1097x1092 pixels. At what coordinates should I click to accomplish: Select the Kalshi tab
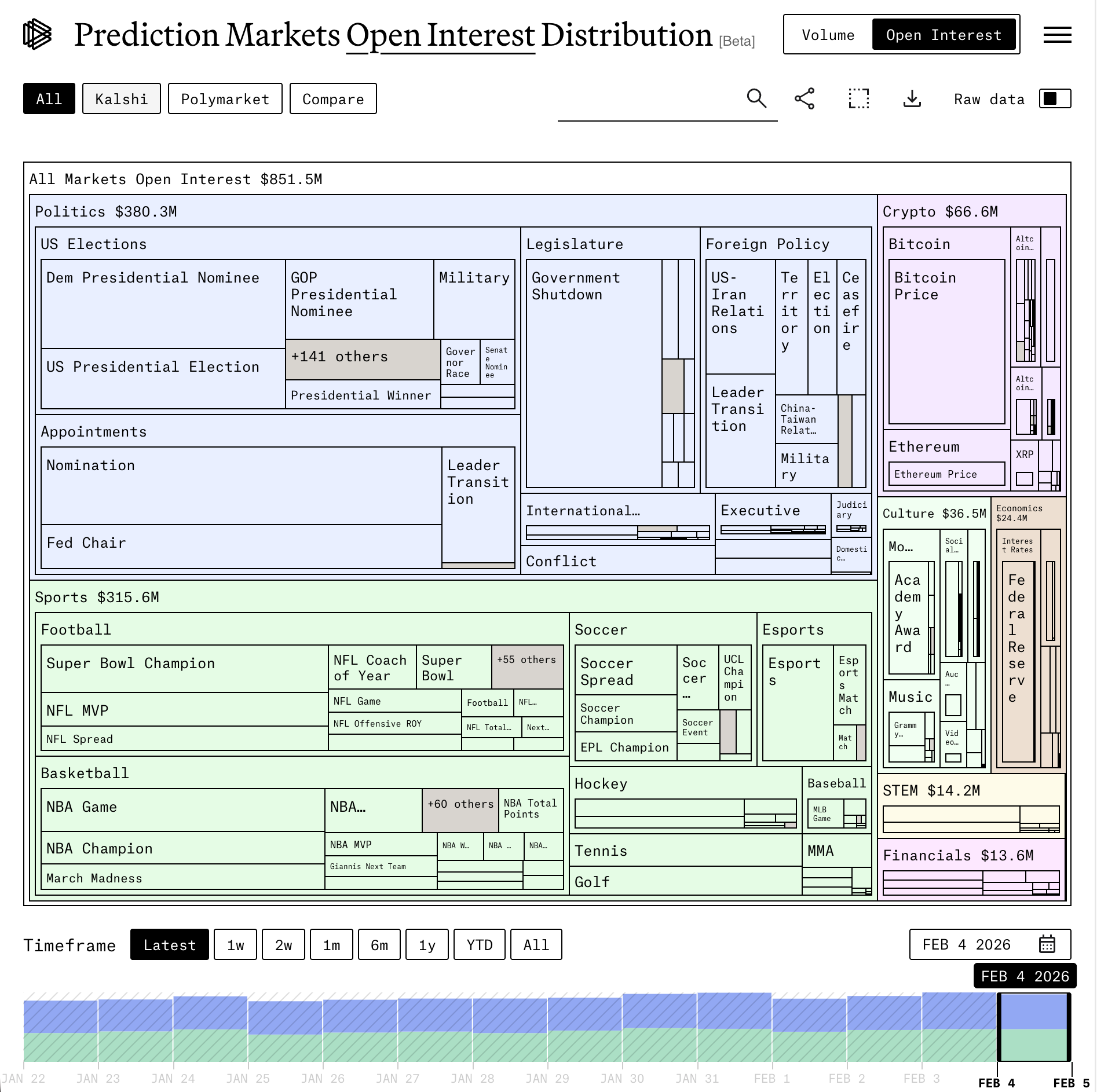tap(122, 98)
